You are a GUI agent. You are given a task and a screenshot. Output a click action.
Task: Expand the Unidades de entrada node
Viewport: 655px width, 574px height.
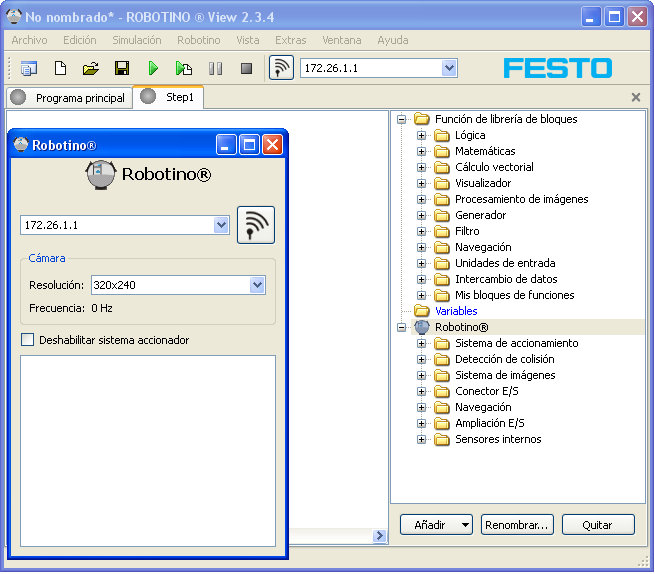(421, 263)
